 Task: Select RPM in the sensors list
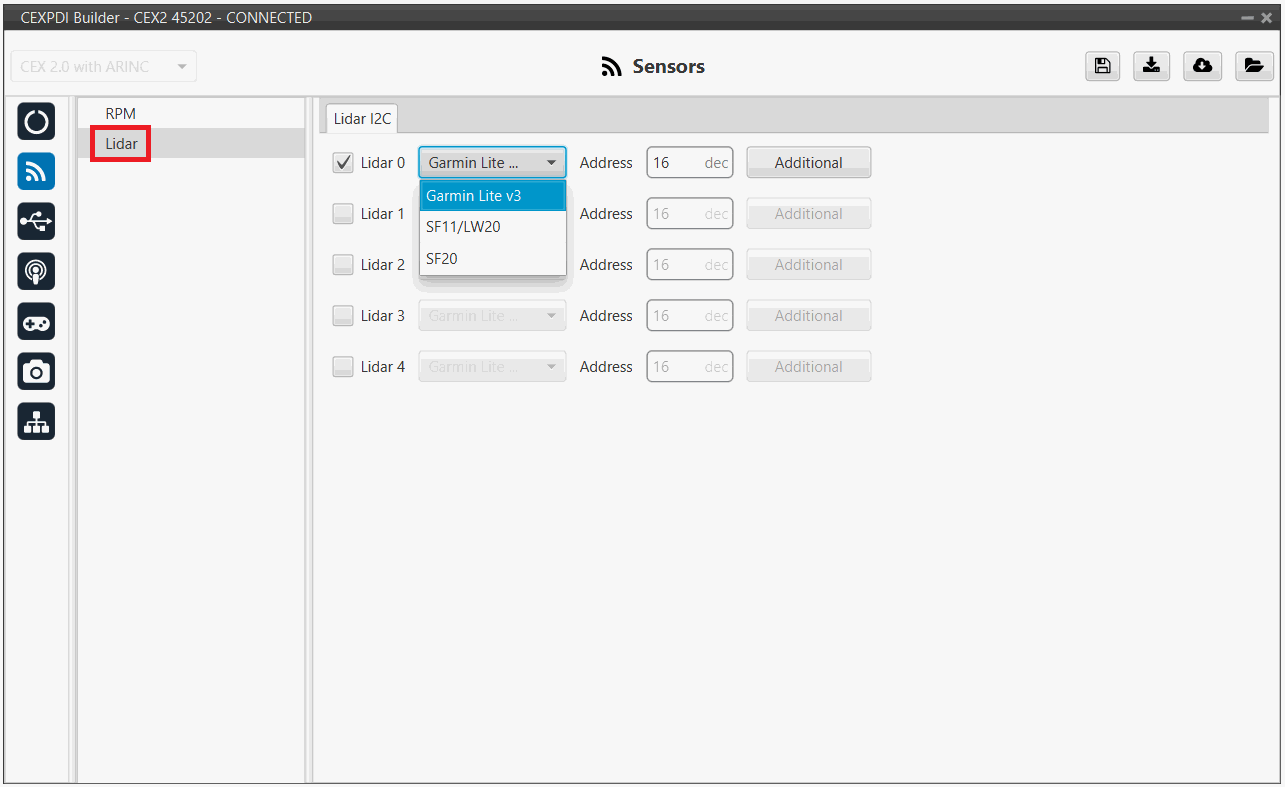(x=121, y=114)
